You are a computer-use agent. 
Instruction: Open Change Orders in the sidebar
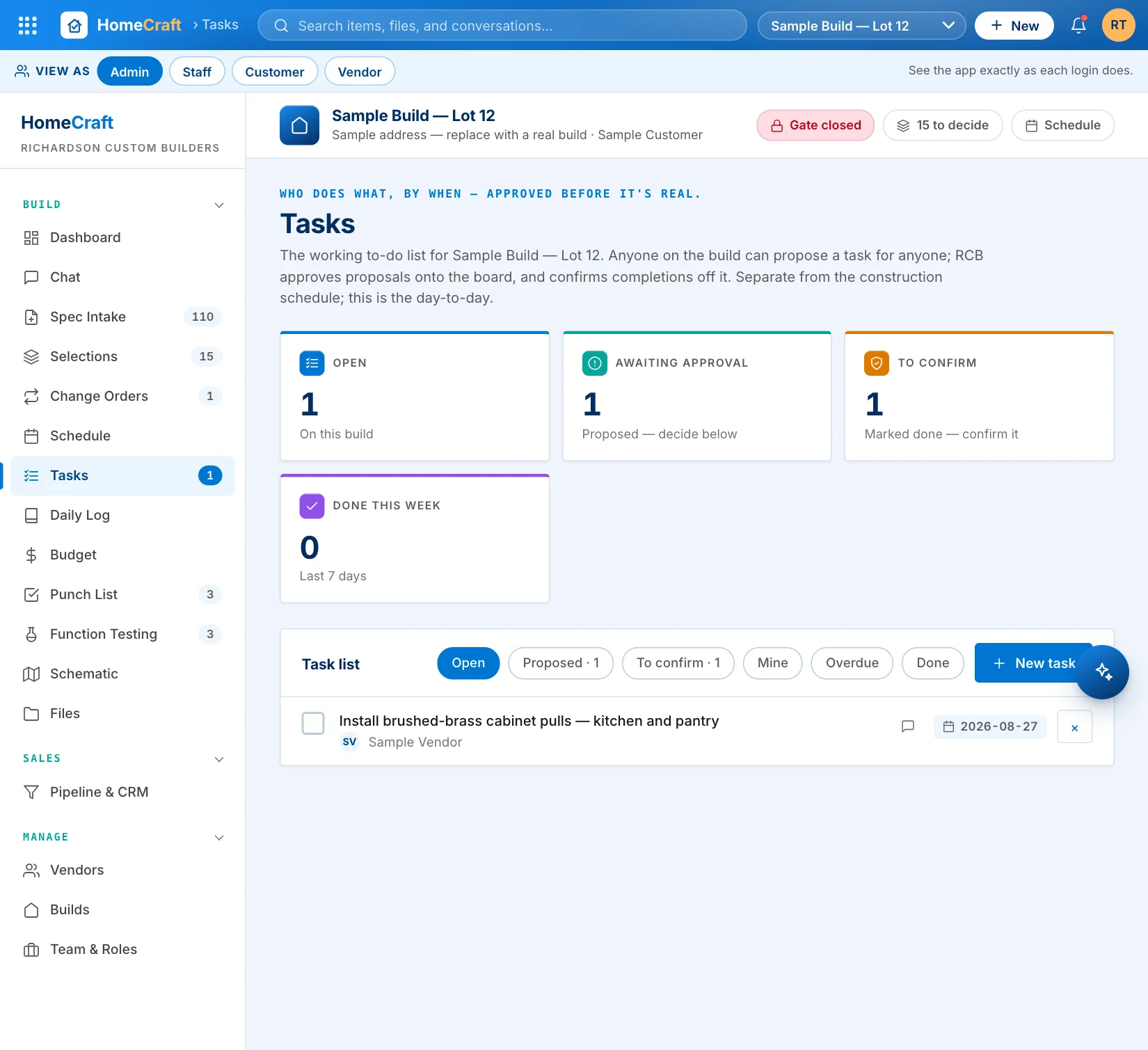tap(122, 397)
